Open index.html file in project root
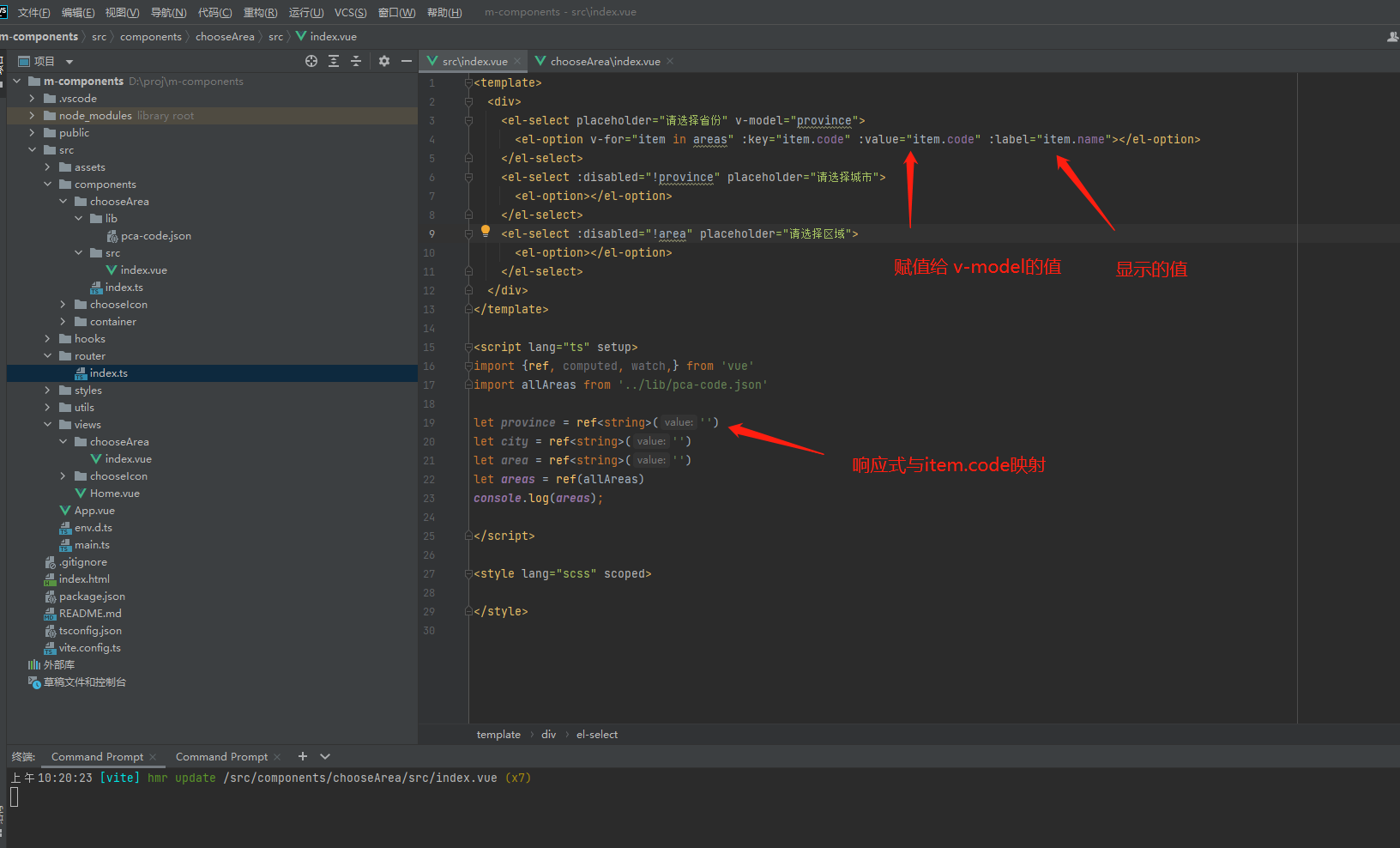Screen dimensions: 1400x848 pos(76,579)
